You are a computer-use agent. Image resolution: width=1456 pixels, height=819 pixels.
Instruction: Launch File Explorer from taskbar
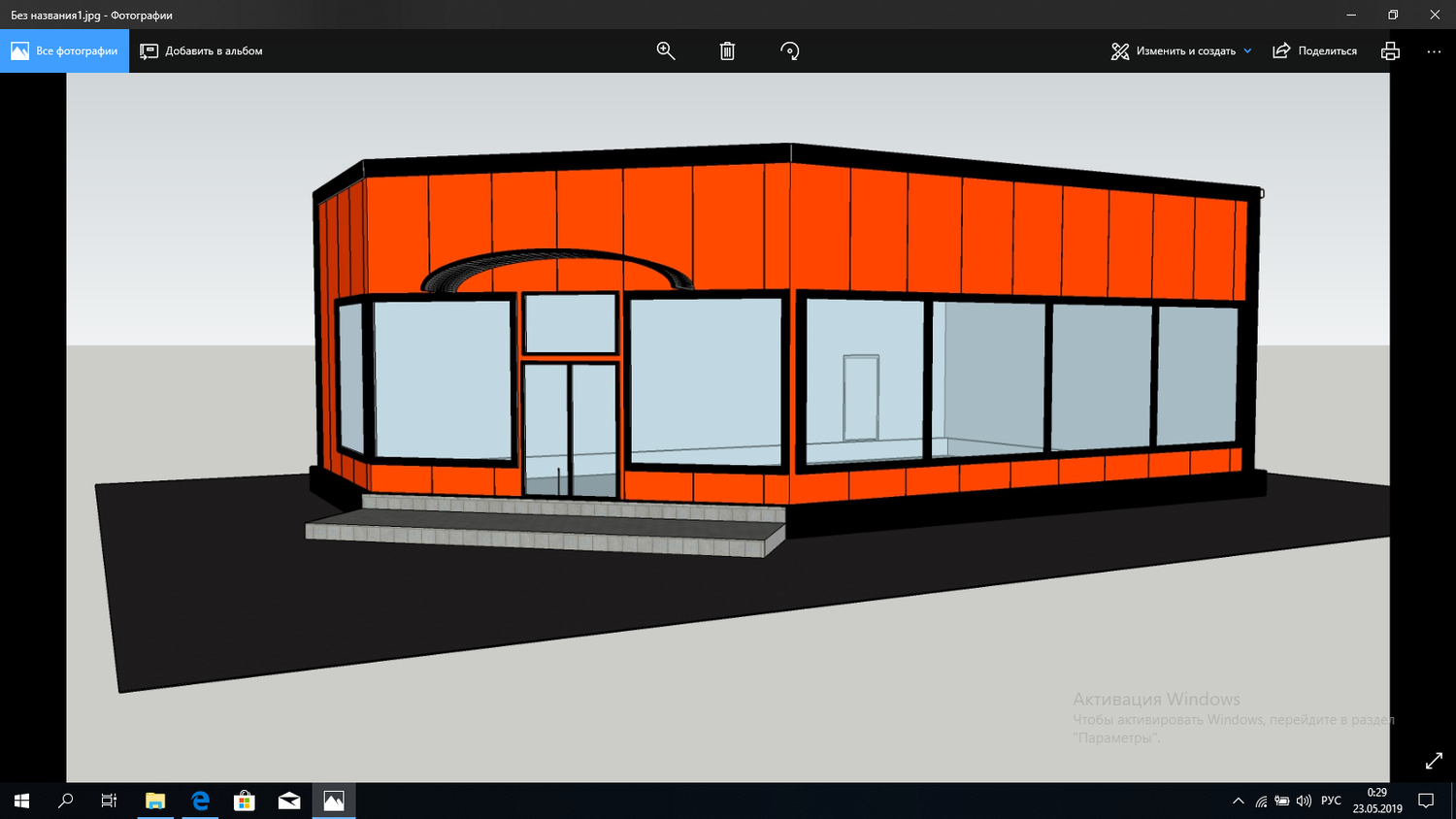155,801
